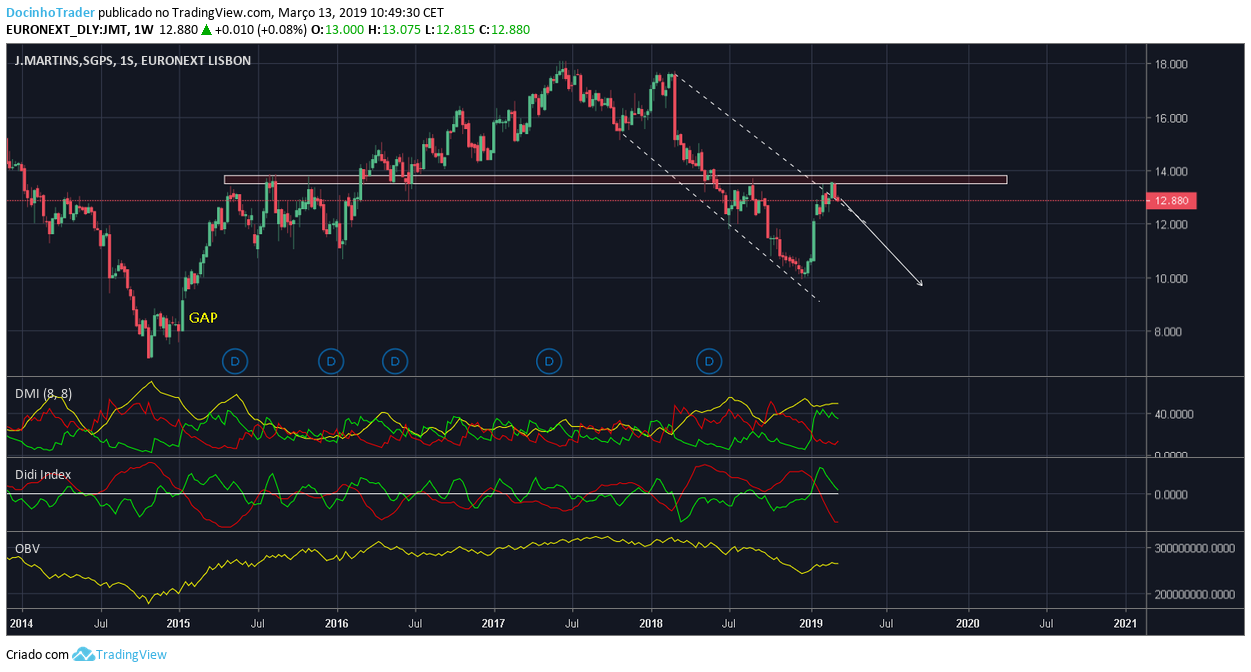The image size is (1251, 672).
Task: Open the TradingView link at the bottom
Action: [x=132, y=655]
